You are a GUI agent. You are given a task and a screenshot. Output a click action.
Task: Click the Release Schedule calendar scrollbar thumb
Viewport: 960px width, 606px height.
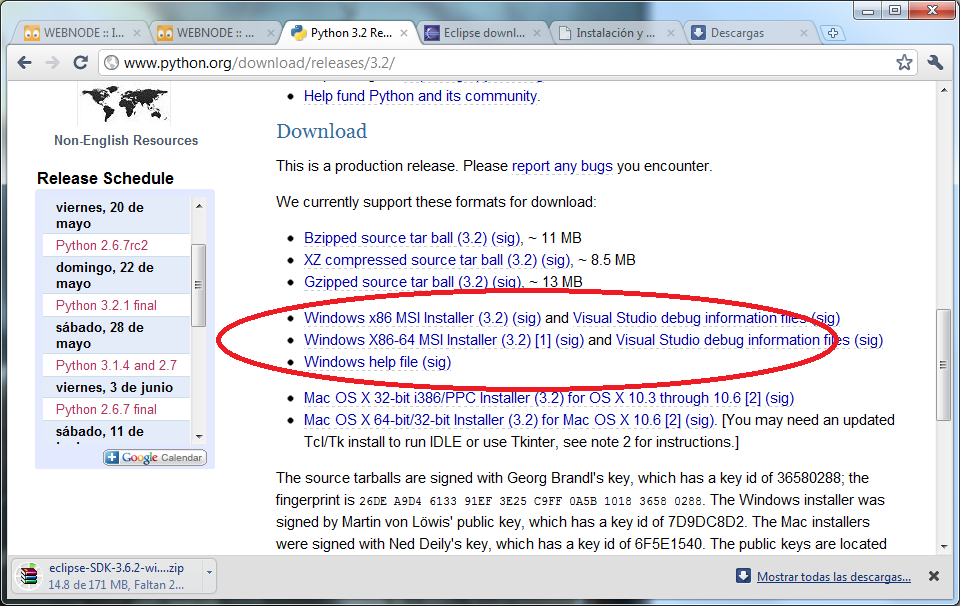[x=198, y=285]
